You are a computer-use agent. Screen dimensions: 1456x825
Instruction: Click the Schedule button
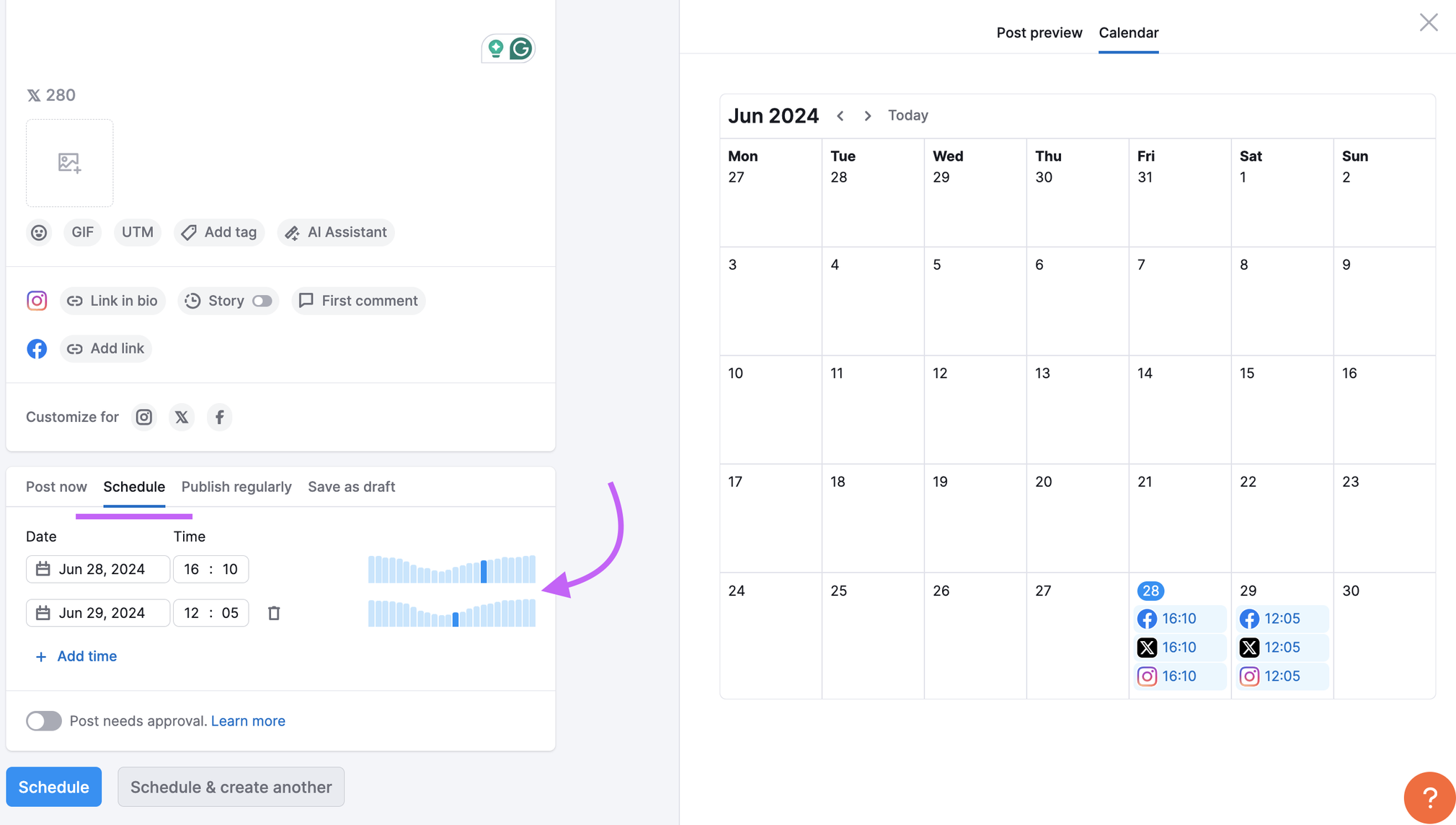point(53,786)
